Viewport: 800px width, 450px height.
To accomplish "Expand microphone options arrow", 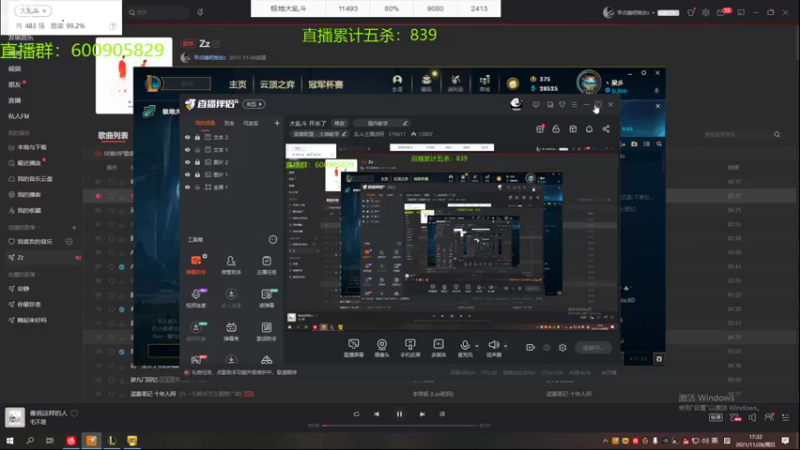I will click(x=477, y=346).
